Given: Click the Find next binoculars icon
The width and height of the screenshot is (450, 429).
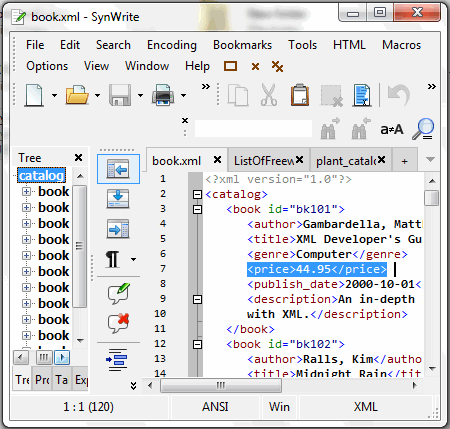Looking at the screenshot, I should pos(330,129).
